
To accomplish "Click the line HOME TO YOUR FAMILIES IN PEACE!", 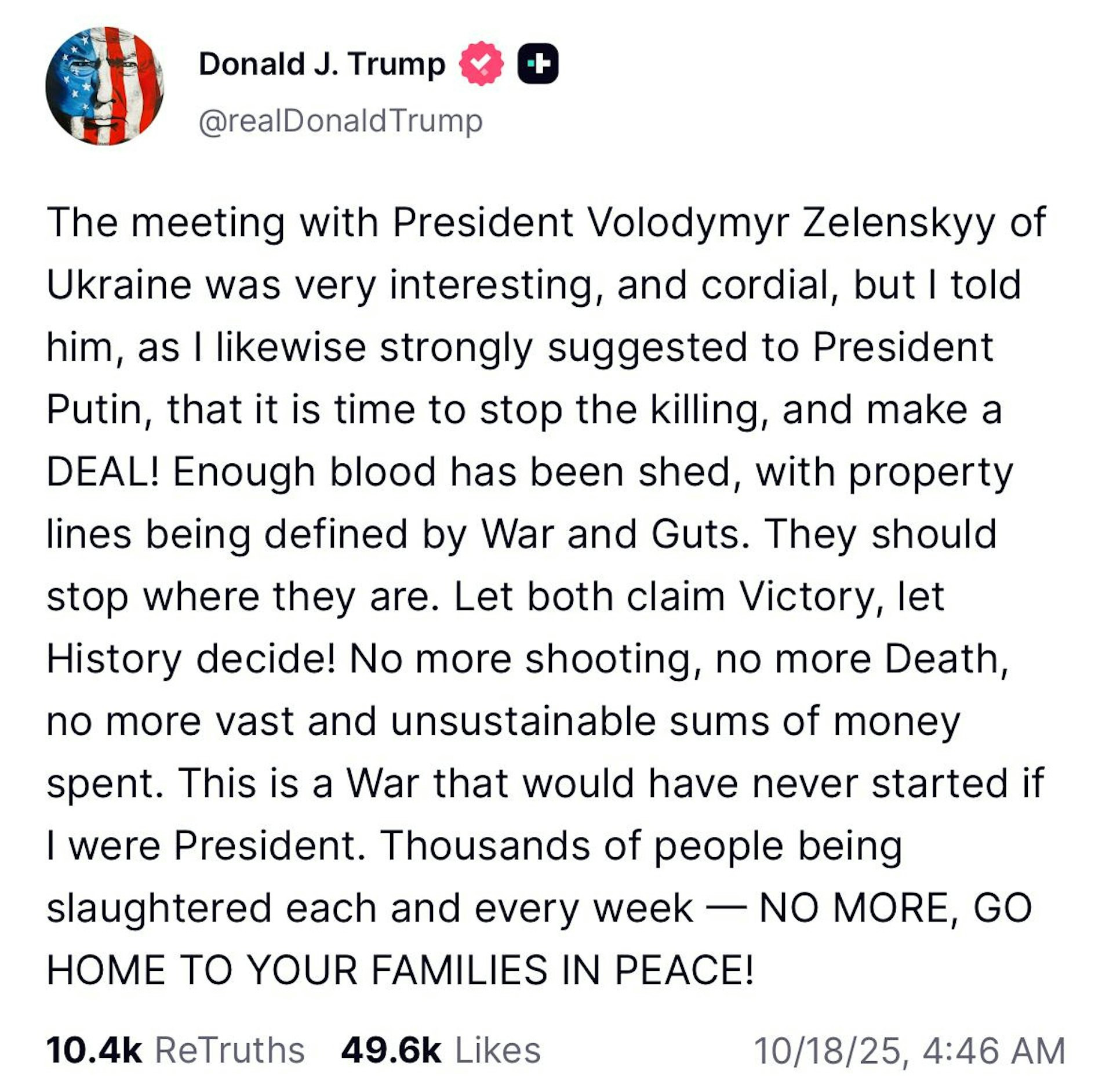I will 400,970.
